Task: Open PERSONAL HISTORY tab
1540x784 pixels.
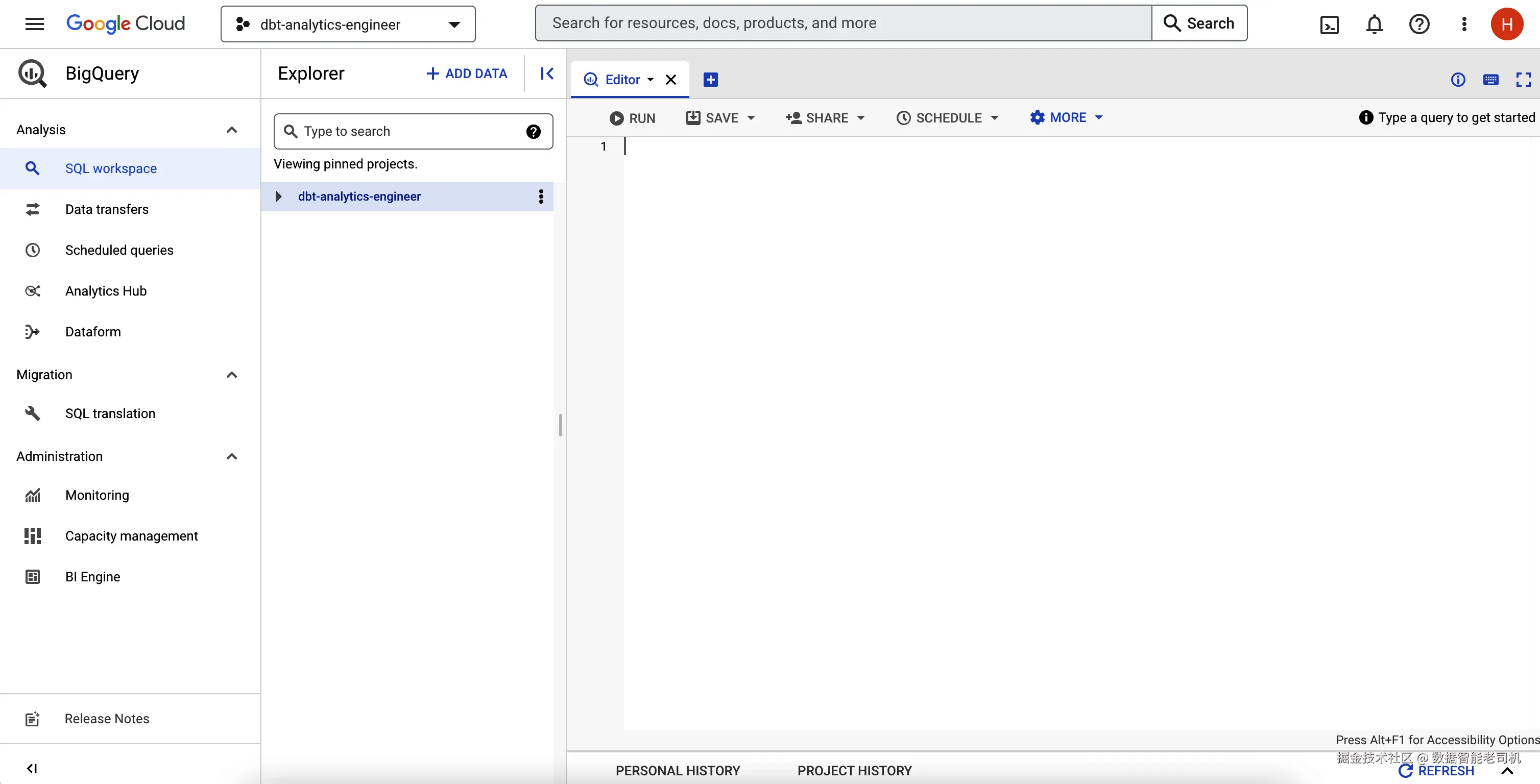Action: click(x=678, y=771)
